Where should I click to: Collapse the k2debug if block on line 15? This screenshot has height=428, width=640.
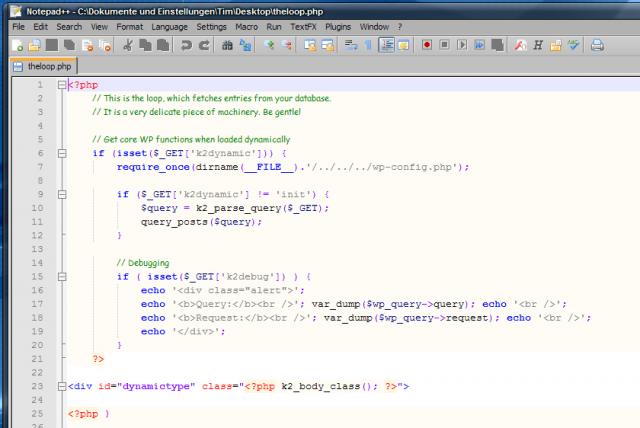(62, 277)
